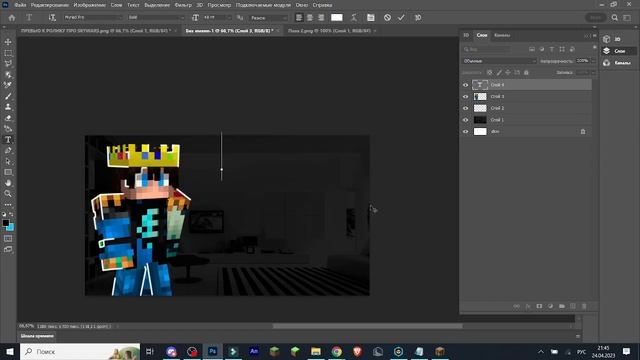Open the layer fill dropdown arrow

pyautogui.click(x=593, y=73)
